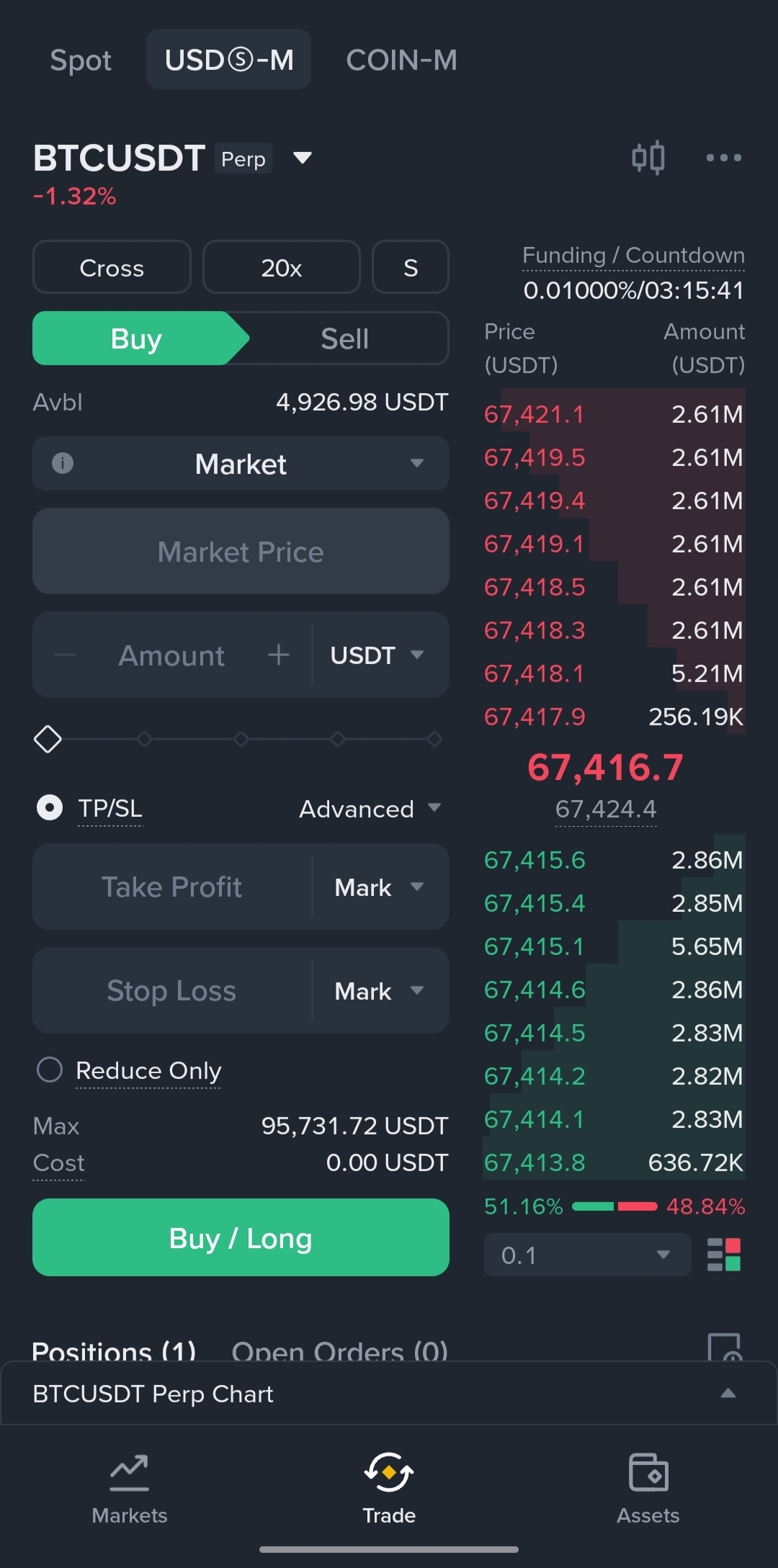Open the 20x leverage setting
The height and width of the screenshot is (1568, 778).
click(x=281, y=267)
